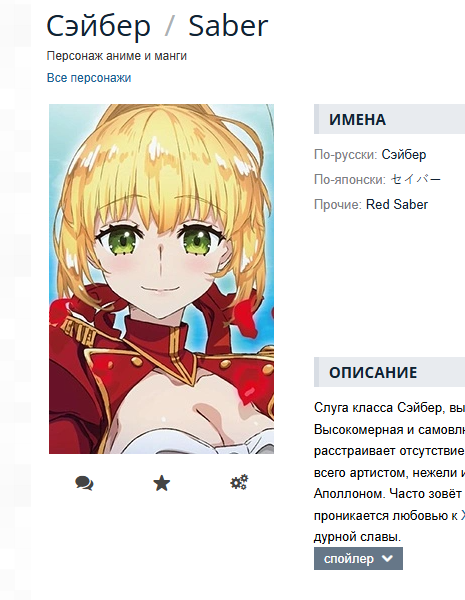Select the Japanese name セイバー
This screenshot has width=465, height=600.
[x=416, y=179]
